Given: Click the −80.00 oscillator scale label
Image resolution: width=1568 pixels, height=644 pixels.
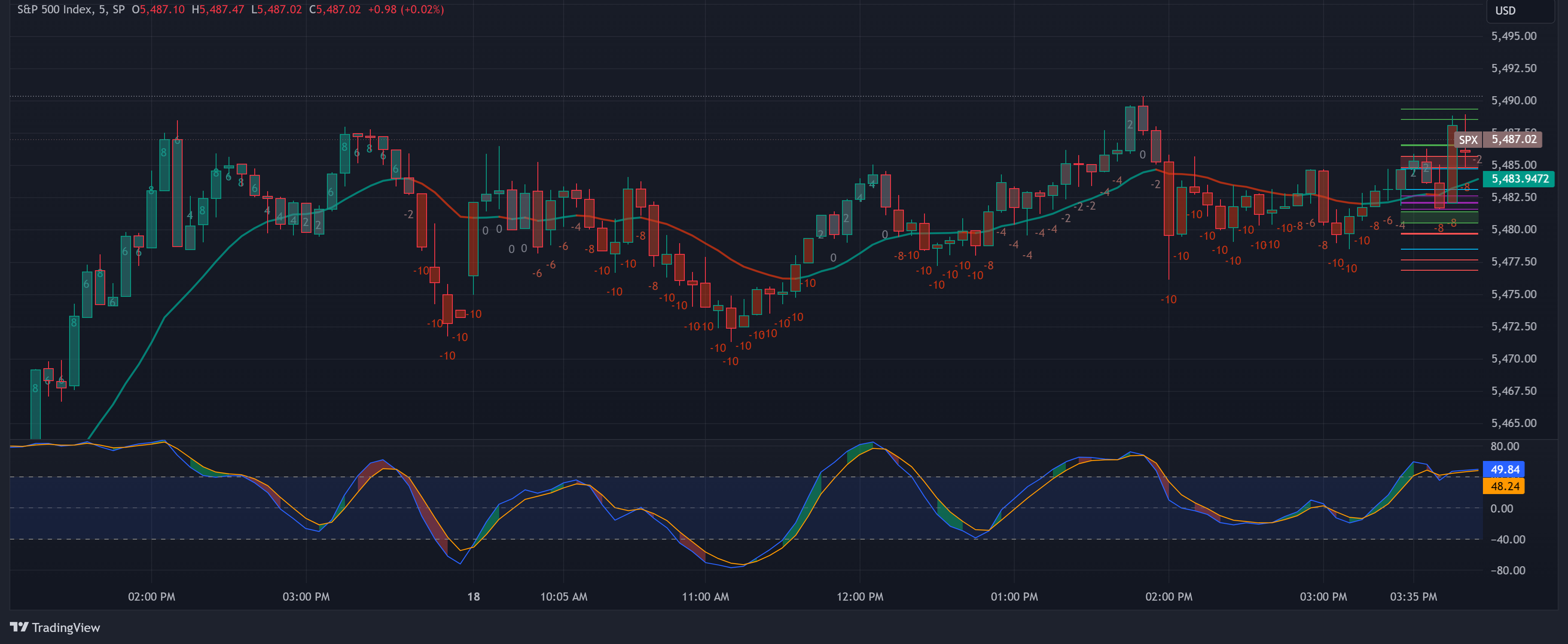Looking at the screenshot, I should pyautogui.click(x=1507, y=571).
